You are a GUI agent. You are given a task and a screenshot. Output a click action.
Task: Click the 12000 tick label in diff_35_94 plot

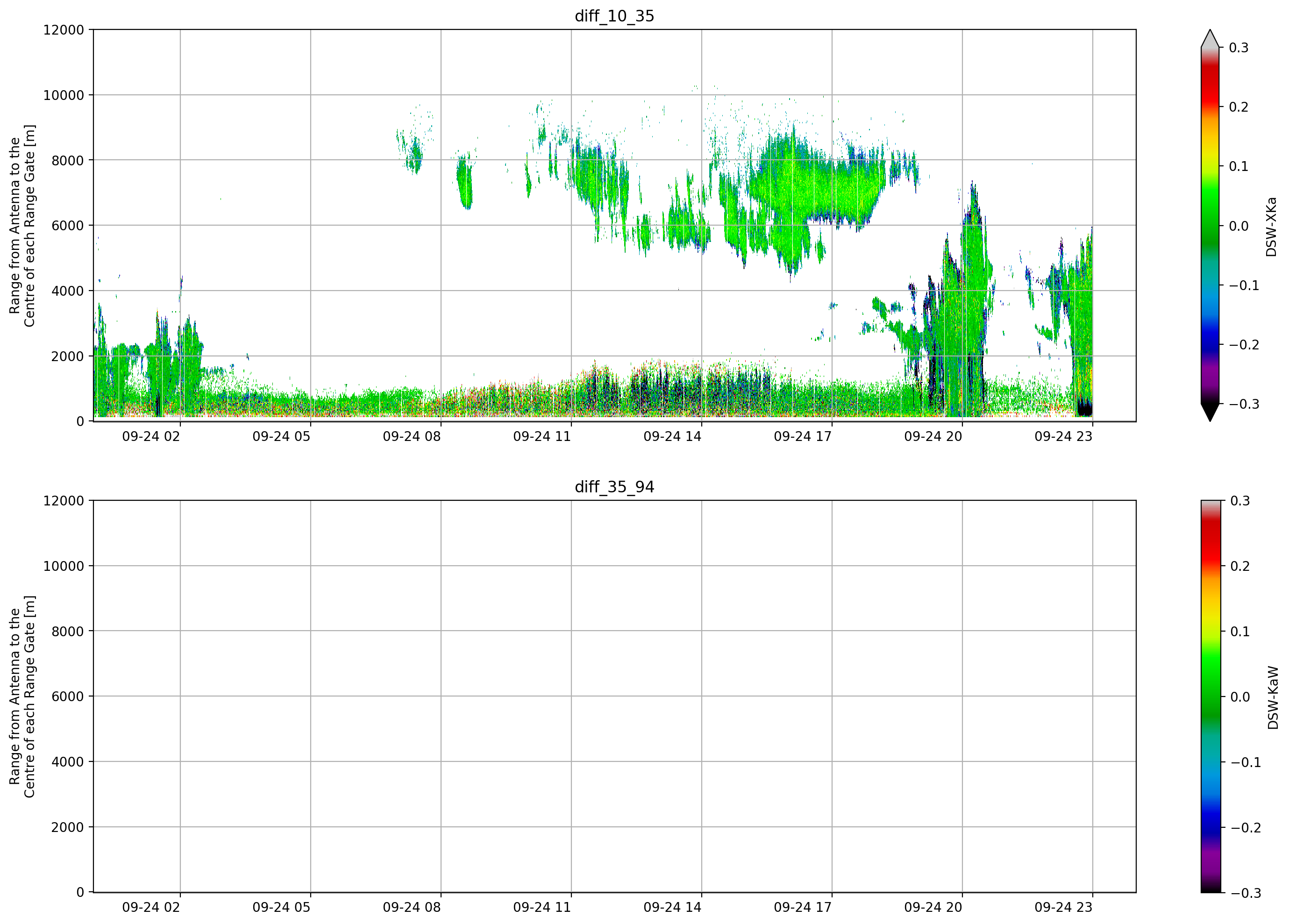pyautogui.click(x=64, y=501)
